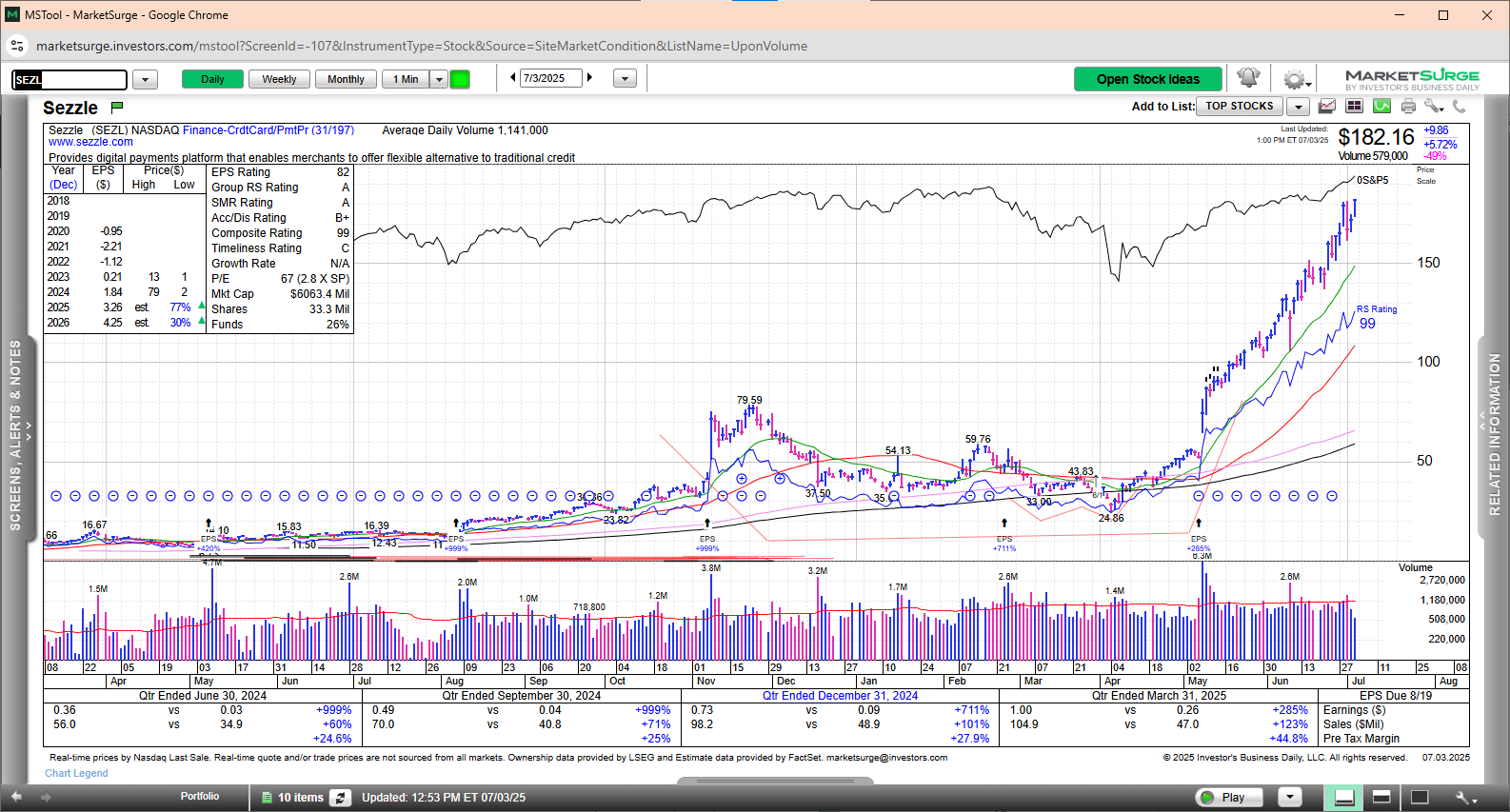
Task: Click the 2025 EPS estimate 77% value
Action: (x=180, y=307)
